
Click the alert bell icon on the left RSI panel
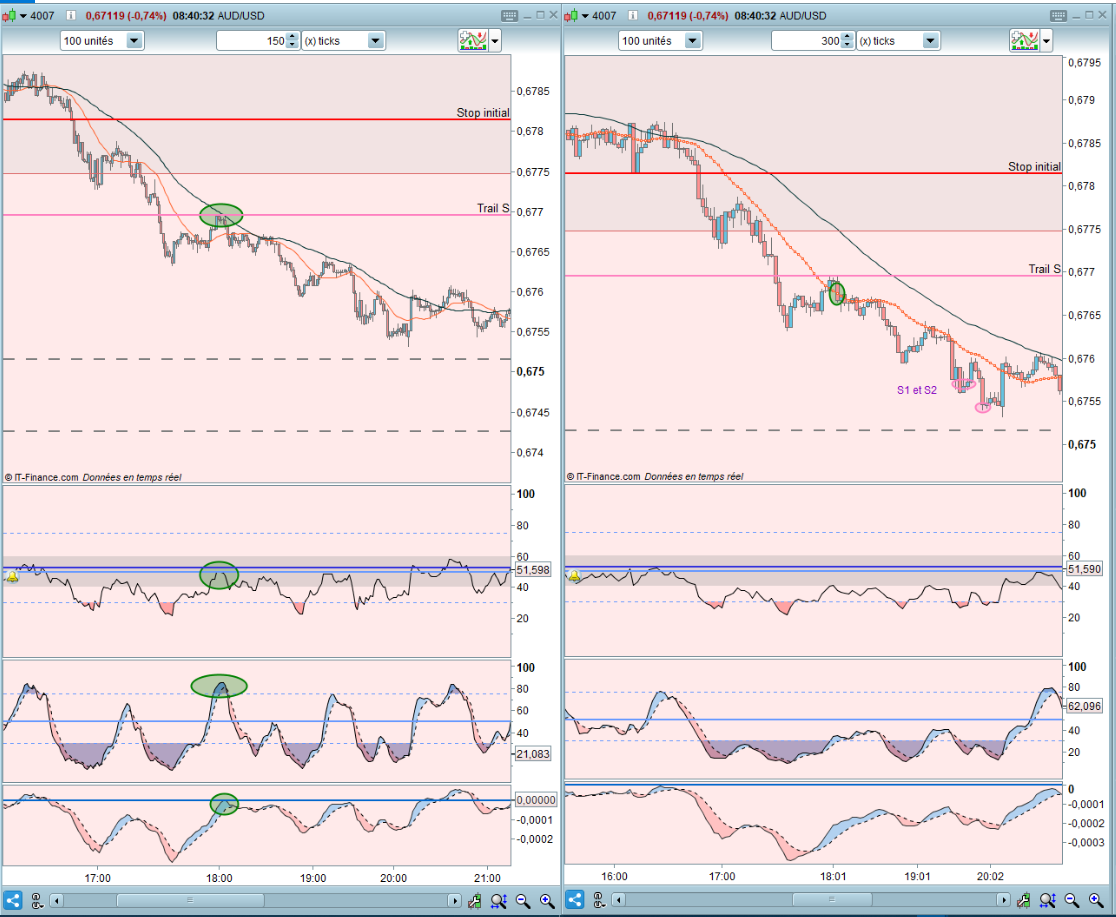[x=12, y=577]
